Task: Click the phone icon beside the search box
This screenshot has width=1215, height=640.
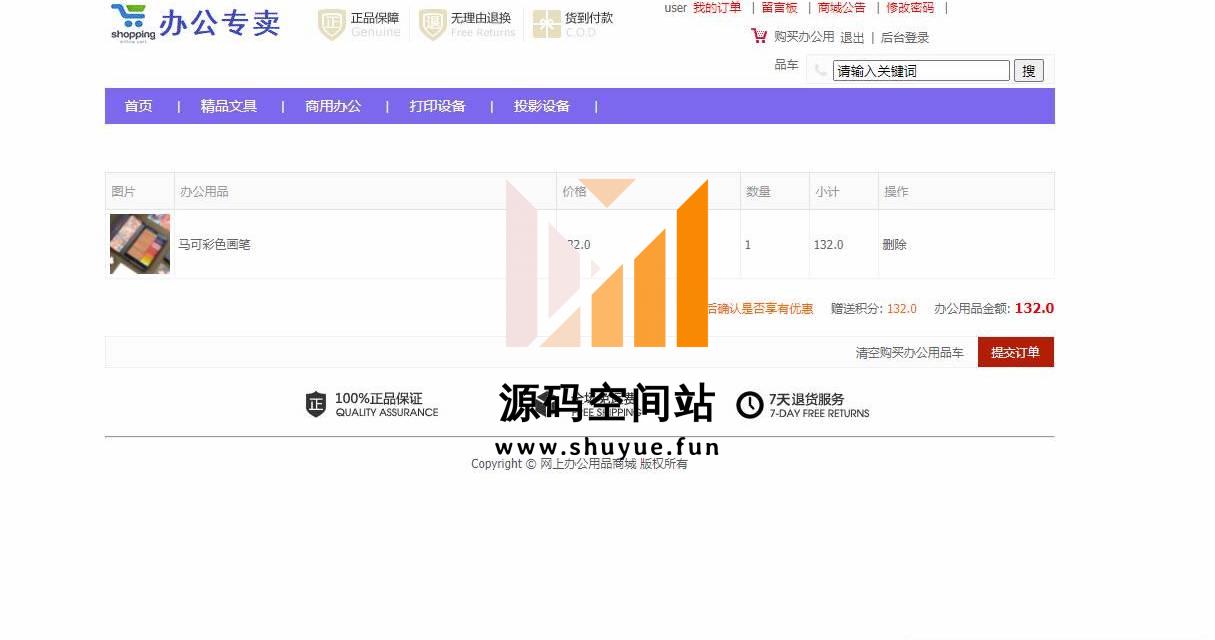Action: (820, 71)
